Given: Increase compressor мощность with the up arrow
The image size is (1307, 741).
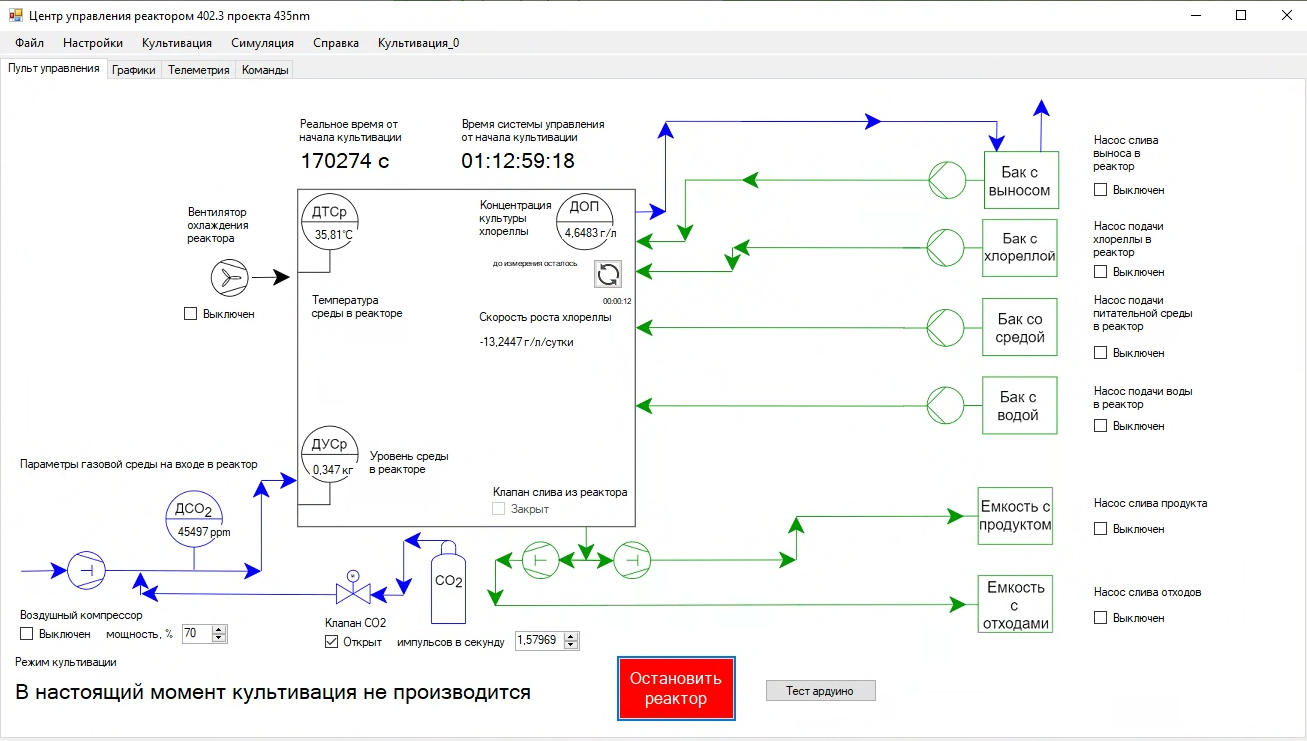Looking at the screenshot, I should pyautogui.click(x=220, y=630).
